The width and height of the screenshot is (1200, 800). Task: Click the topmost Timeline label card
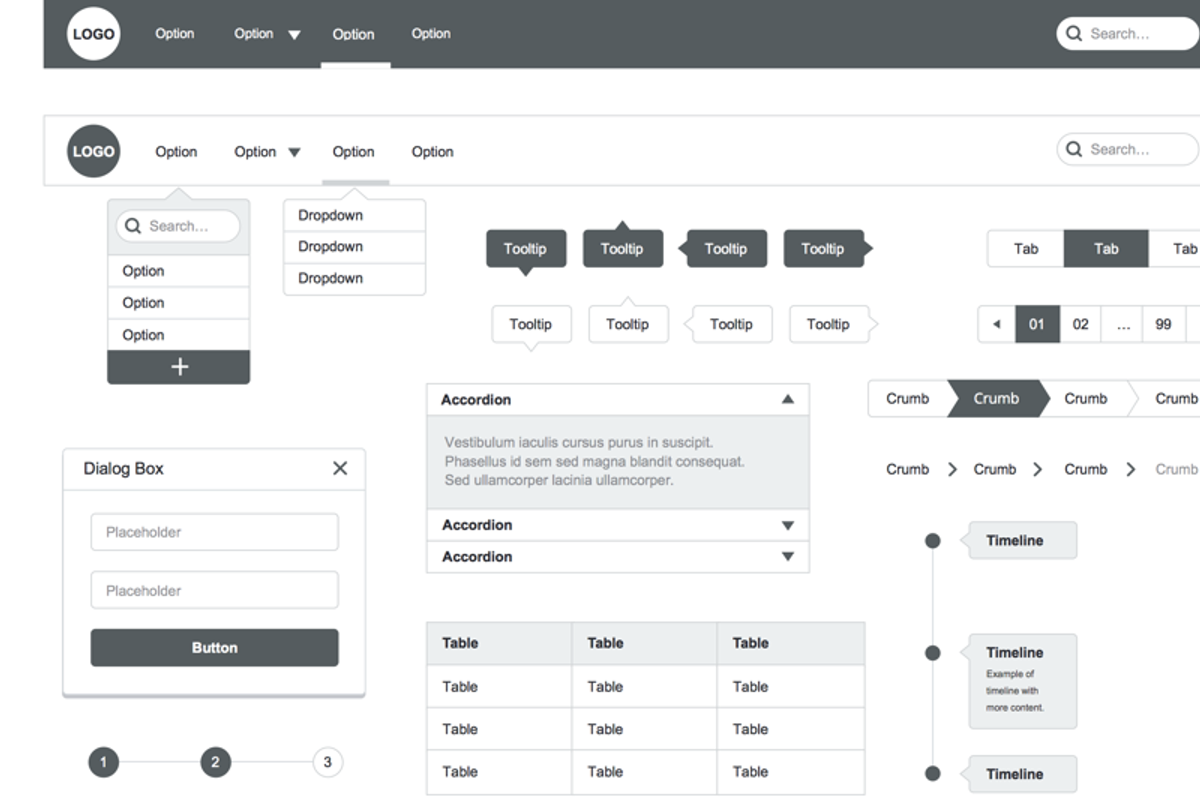(x=1020, y=541)
